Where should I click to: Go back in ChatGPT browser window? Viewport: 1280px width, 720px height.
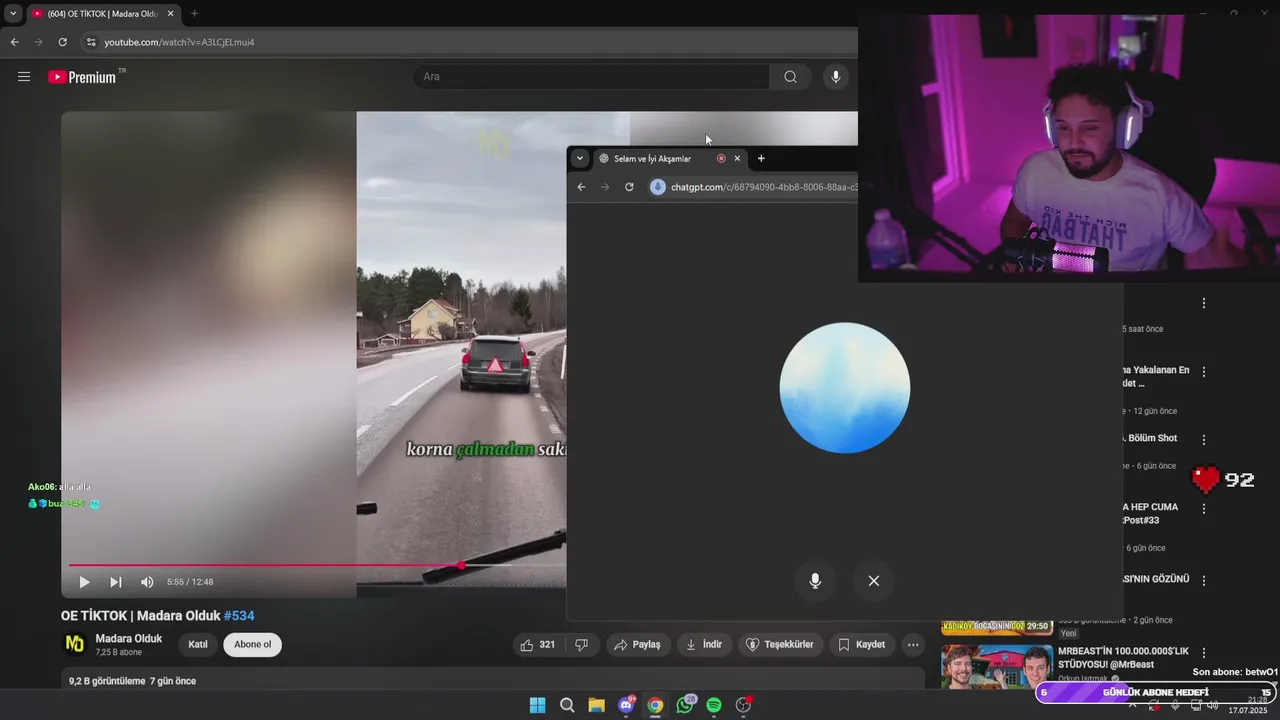581,187
